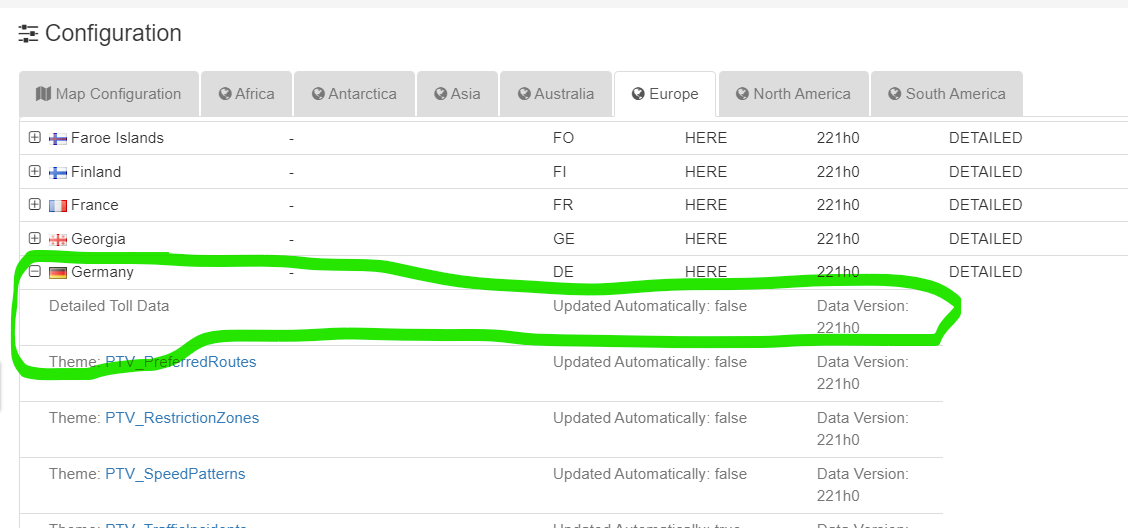Select the Antarctica tab

click(352, 94)
